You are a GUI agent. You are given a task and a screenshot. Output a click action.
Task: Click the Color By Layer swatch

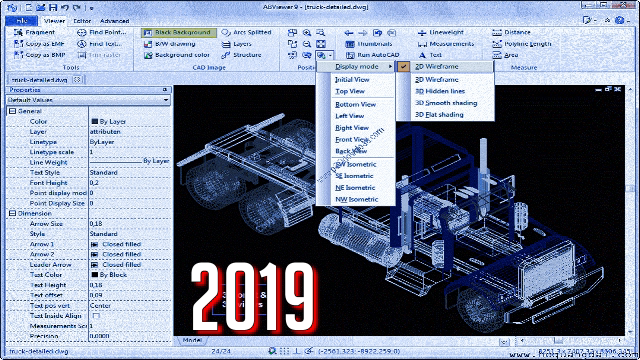(95, 122)
